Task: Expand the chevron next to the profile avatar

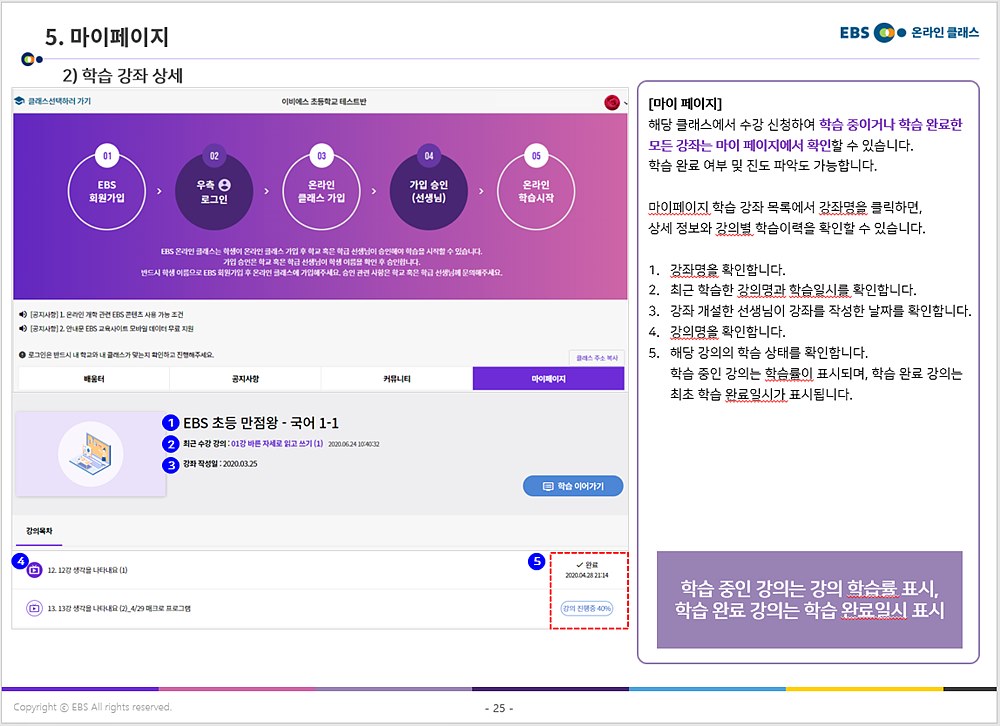Action: coord(625,103)
